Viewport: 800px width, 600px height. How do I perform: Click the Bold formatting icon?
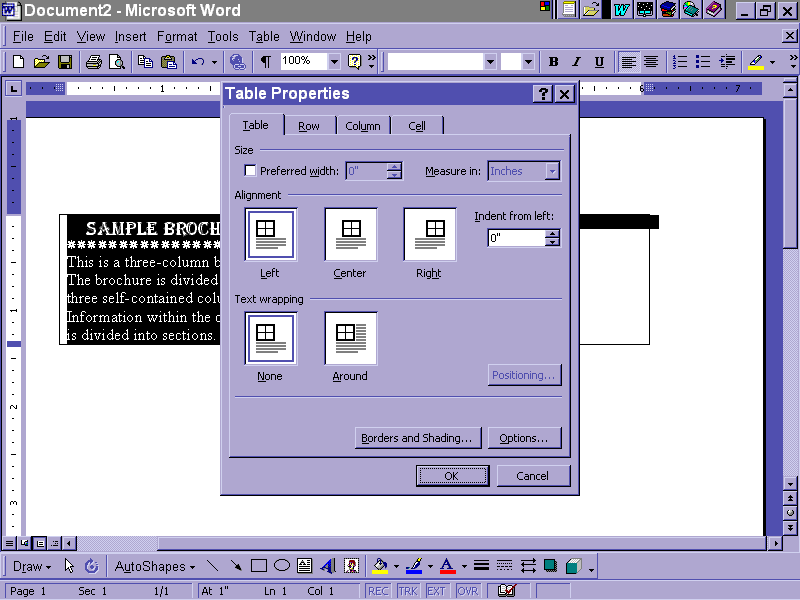pos(553,62)
